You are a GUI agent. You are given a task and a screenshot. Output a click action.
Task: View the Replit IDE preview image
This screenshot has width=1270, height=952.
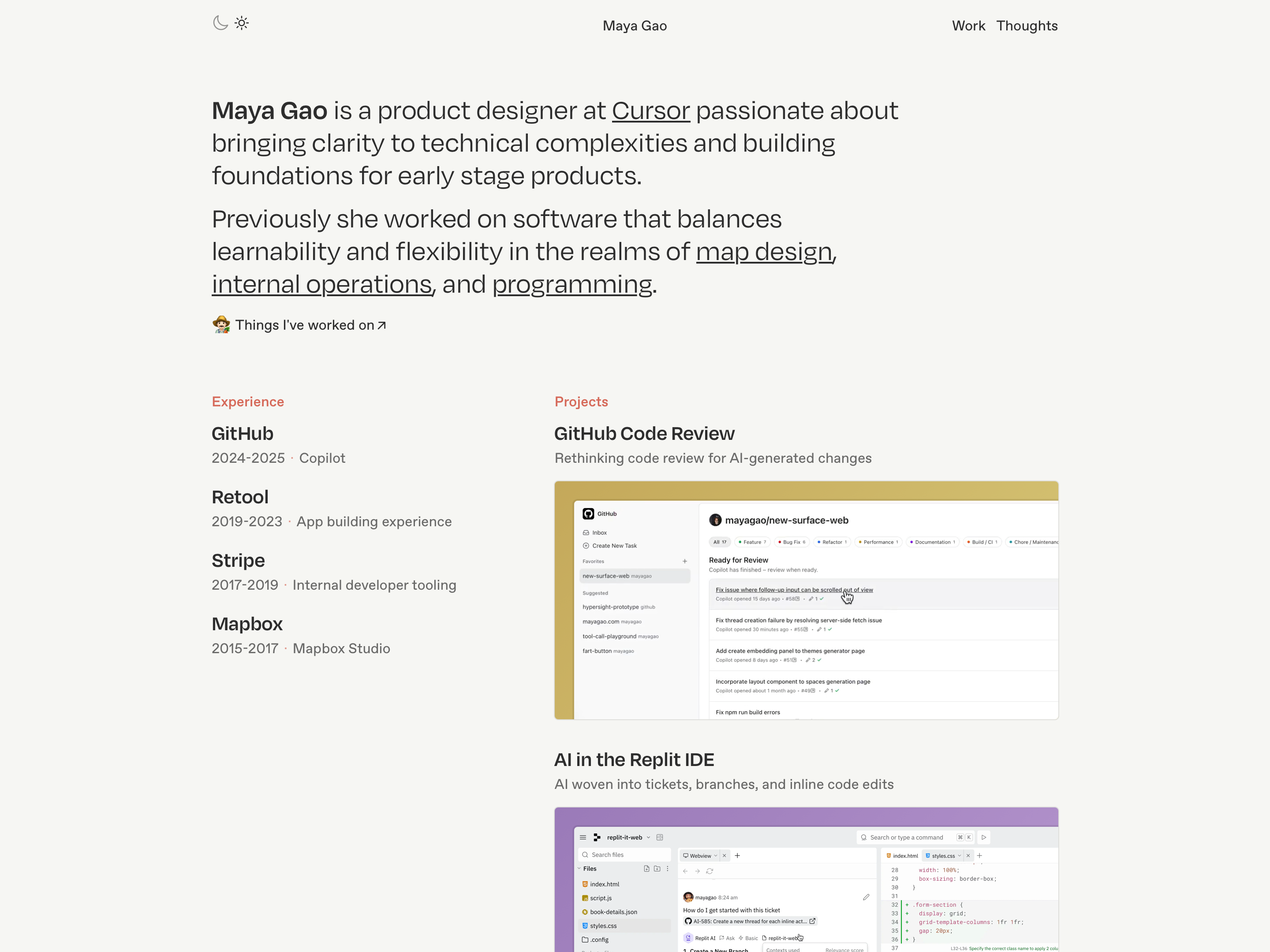[806, 879]
